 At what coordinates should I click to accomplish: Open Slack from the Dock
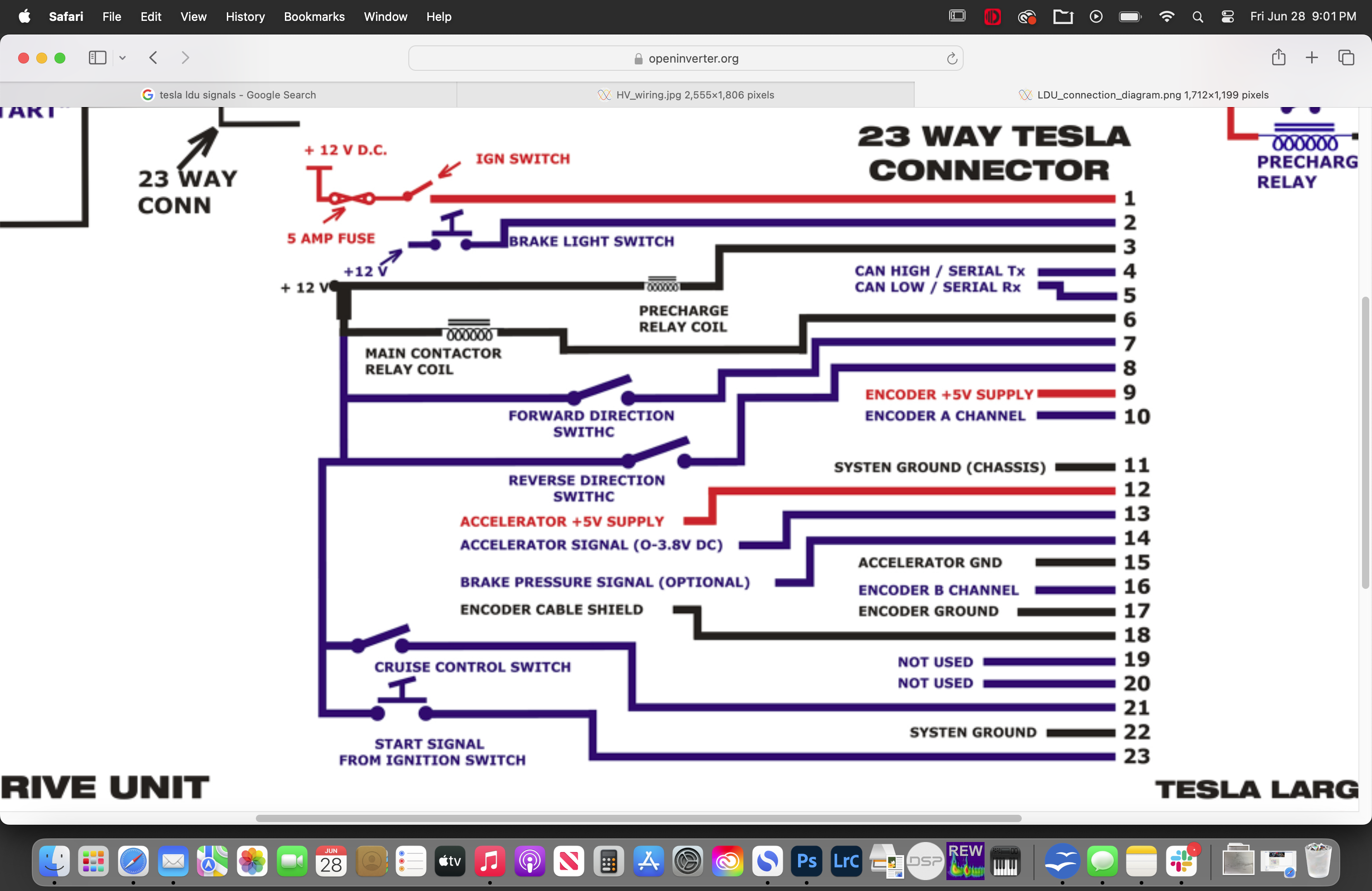click(1181, 861)
